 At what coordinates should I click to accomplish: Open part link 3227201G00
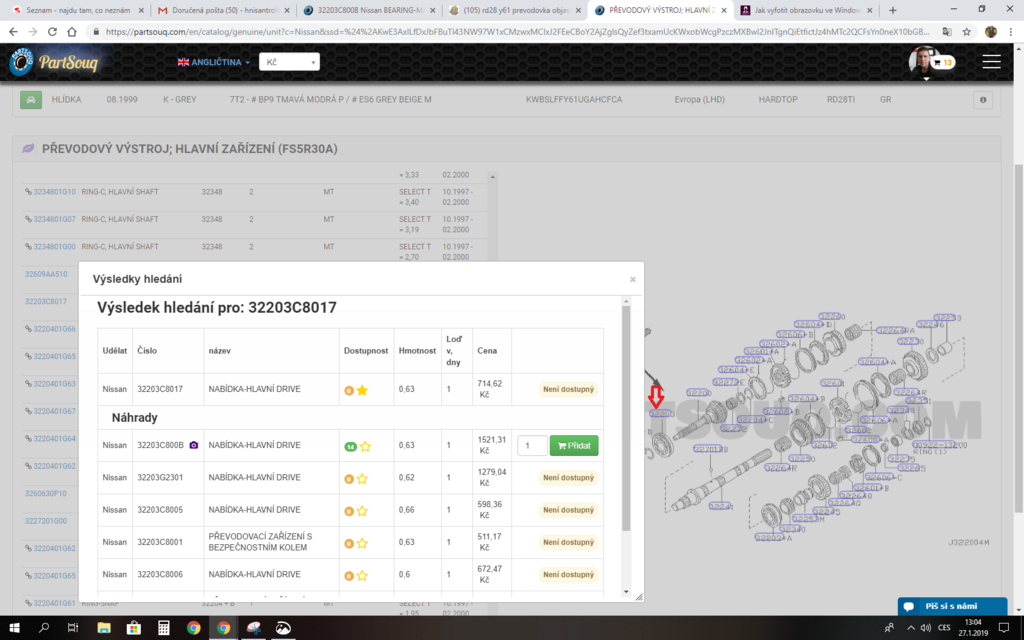(46, 521)
